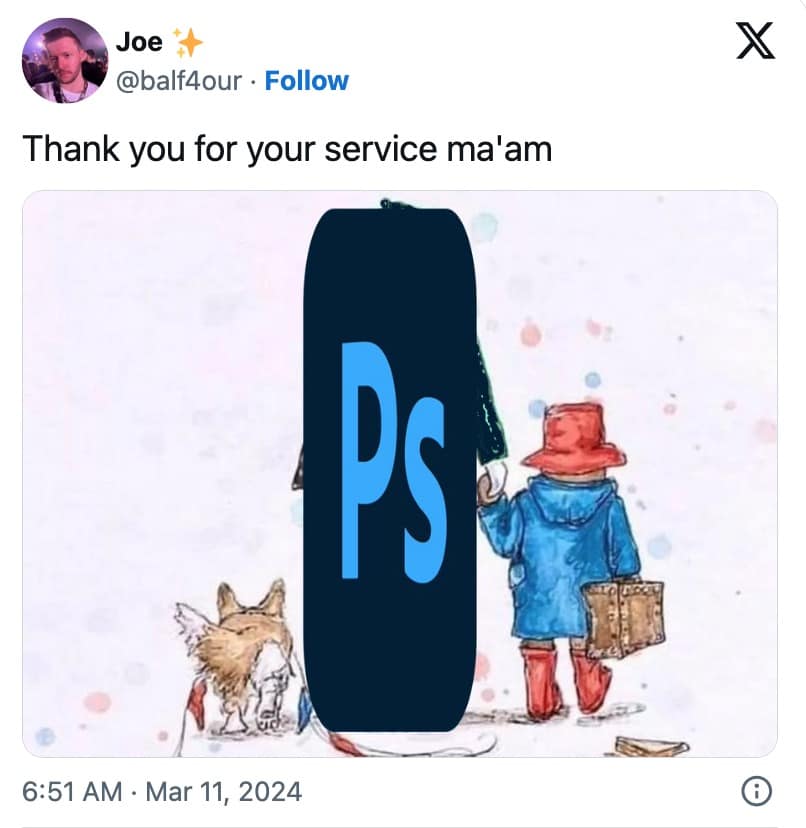The width and height of the screenshot is (806, 828).
Task: Click the tweet text about service ma'am
Action: [287, 149]
